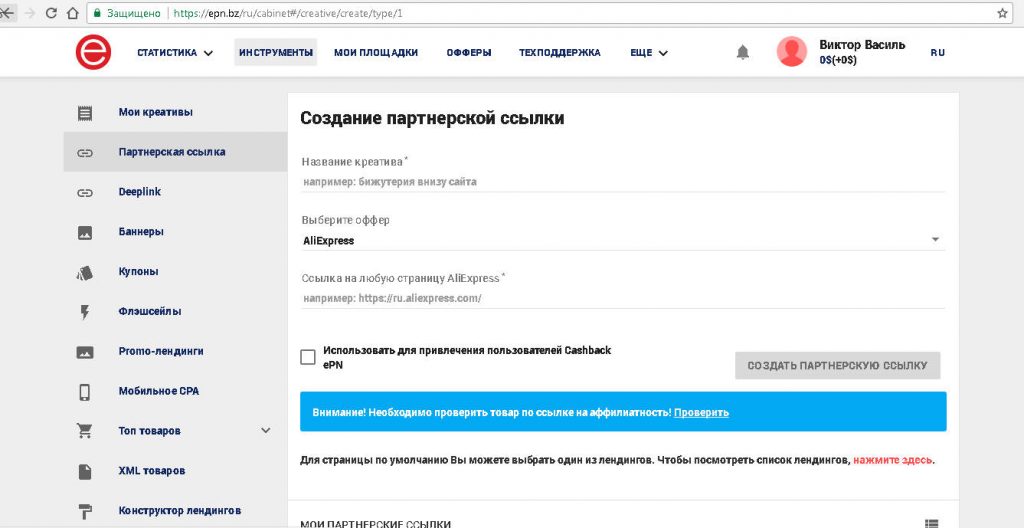Screen dimensions: 1024x528
Task: Click the Баннеры image icon in sidebar
Action: coord(85,232)
